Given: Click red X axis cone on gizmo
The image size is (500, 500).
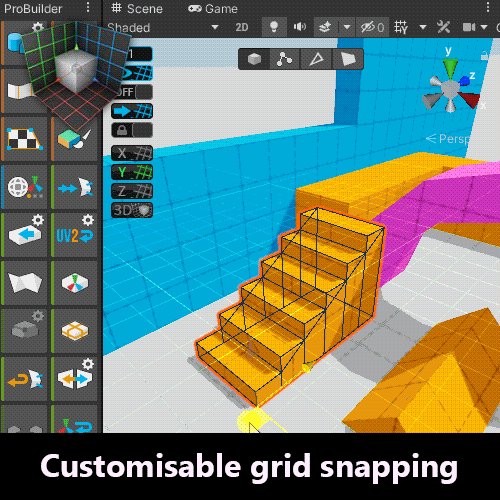Looking at the screenshot, I should (469, 99).
